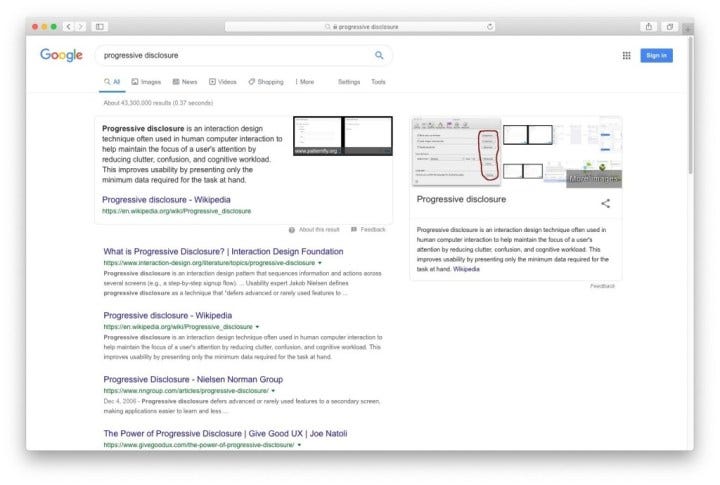Open Wikipedia link in knowledge panel description
The width and height of the screenshot is (720, 485).
tap(466, 269)
